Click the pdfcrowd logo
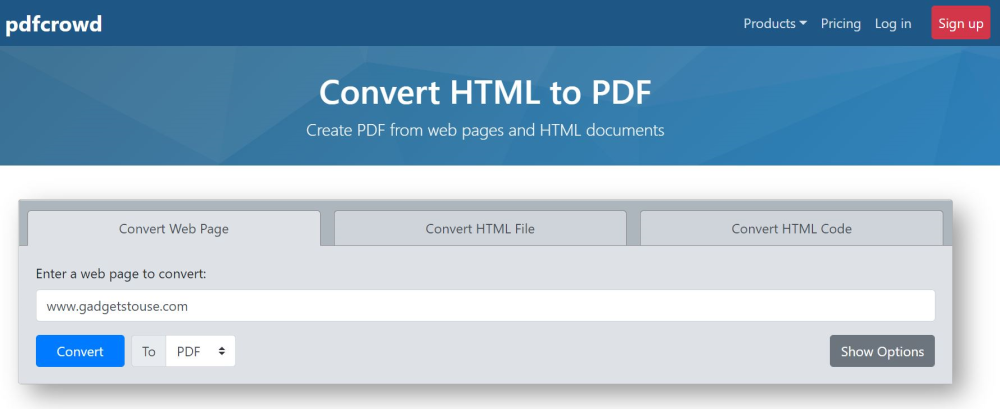The height and width of the screenshot is (409, 1000). (53, 23)
